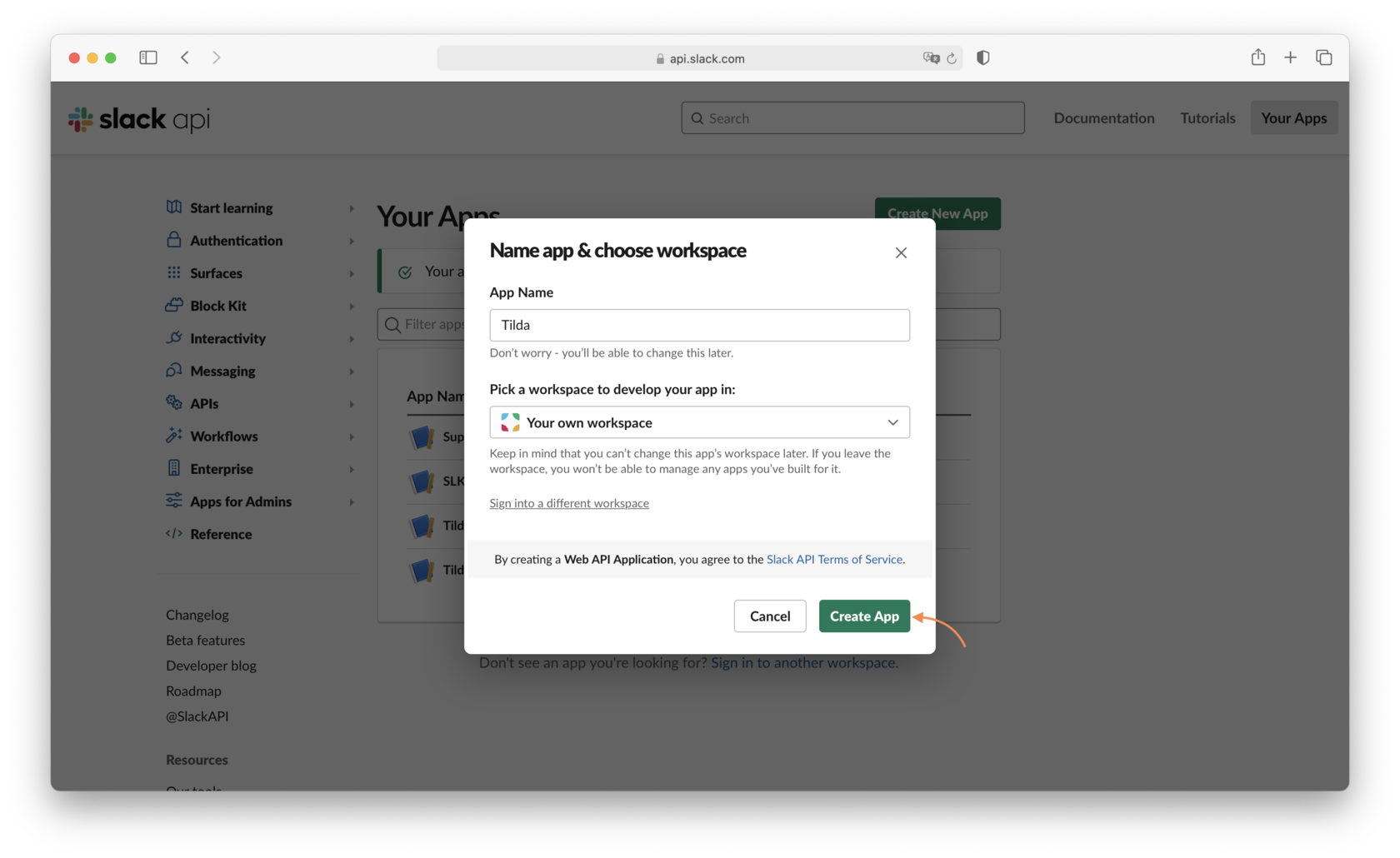Open the workspace picker dropdown
The height and width of the screenshot is (858, 1400).
coord(699,422)
